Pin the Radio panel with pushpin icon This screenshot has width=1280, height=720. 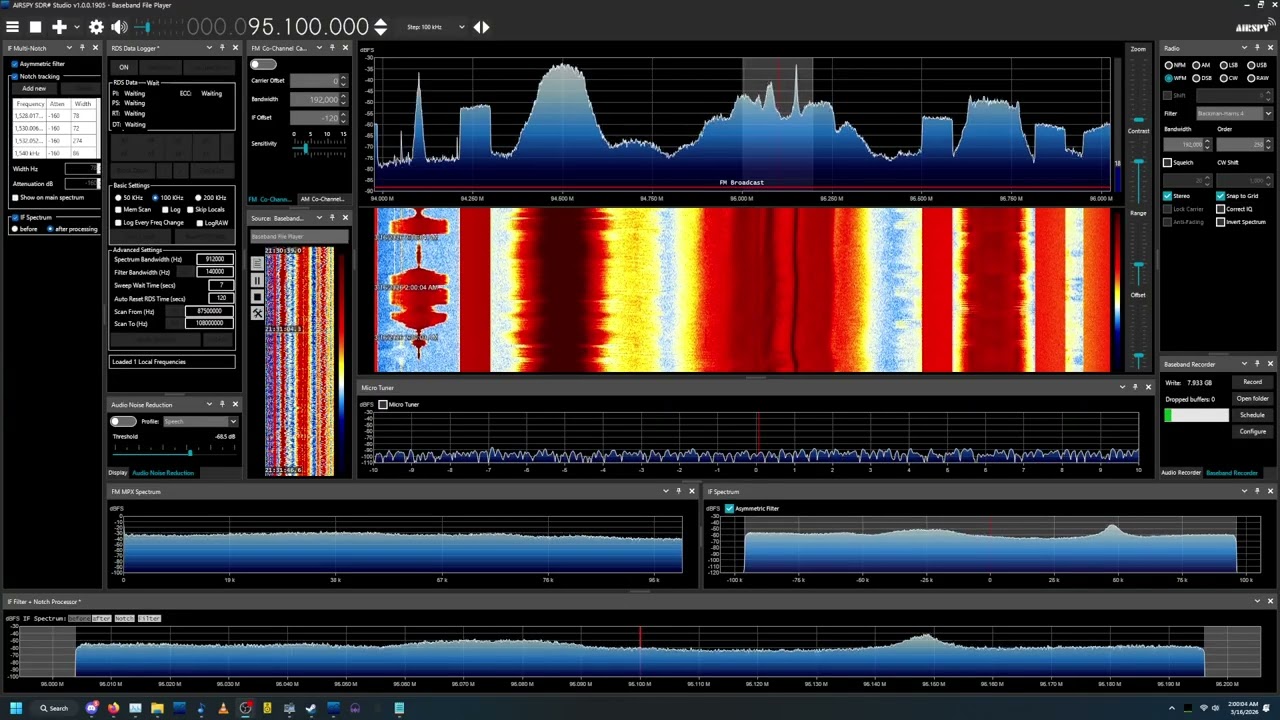point(1257,48)
